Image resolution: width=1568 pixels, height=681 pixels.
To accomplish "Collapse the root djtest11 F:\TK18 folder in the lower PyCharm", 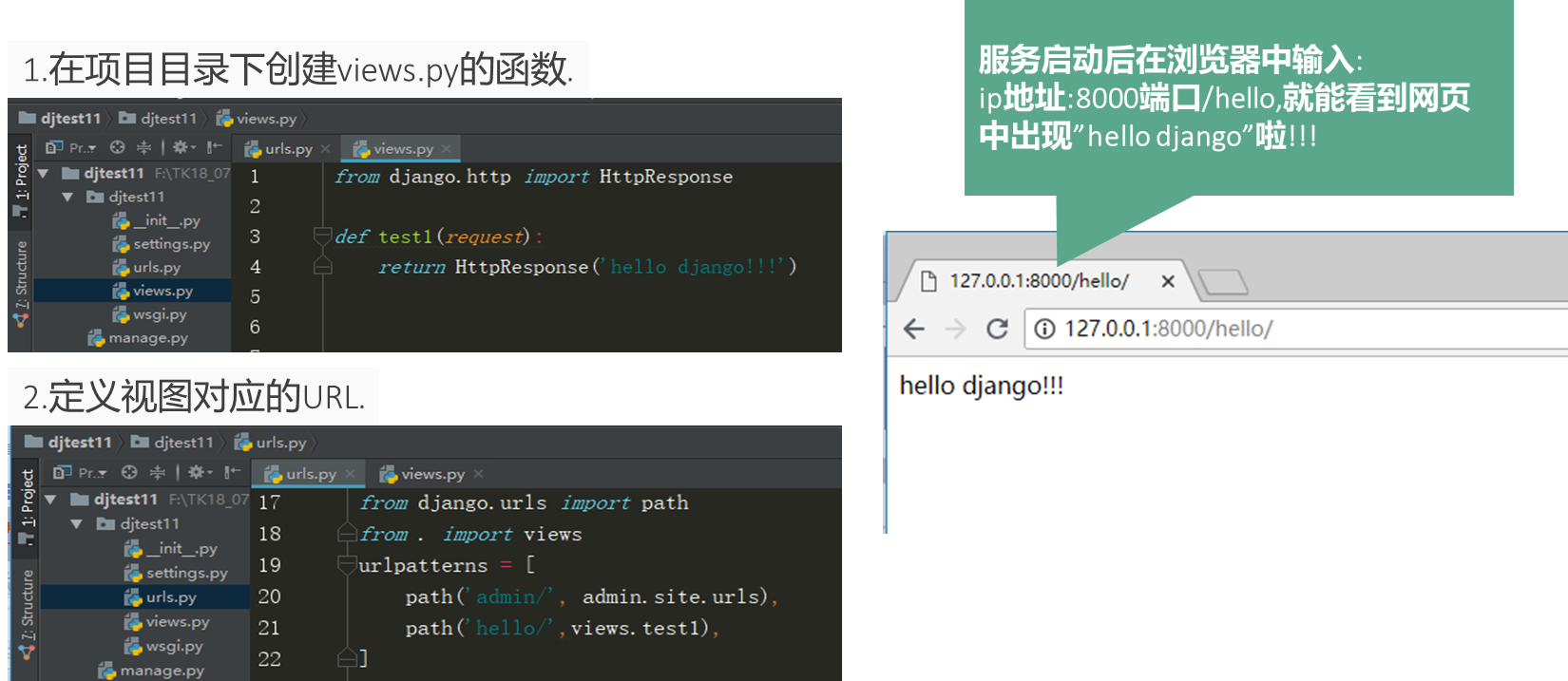I will [x=50, y=499].
